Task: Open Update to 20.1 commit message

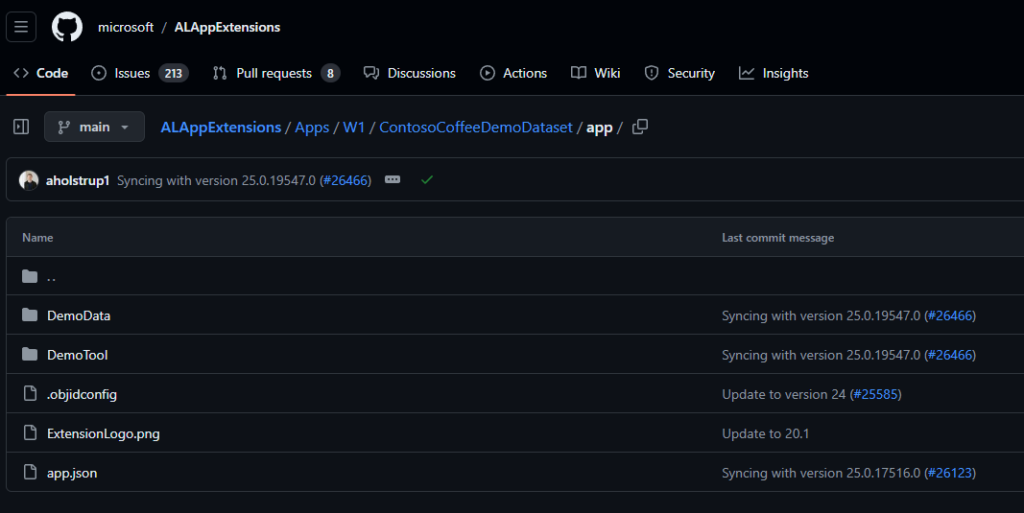Action: 765,433
